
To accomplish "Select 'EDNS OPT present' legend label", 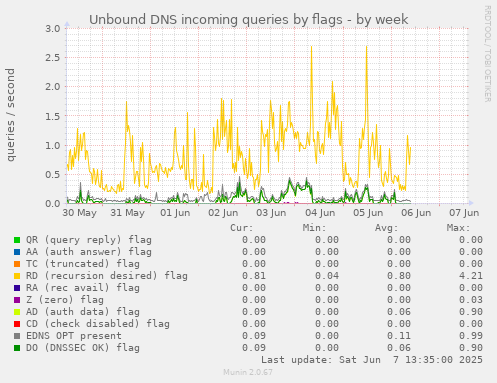I will (x=74, y=336).
